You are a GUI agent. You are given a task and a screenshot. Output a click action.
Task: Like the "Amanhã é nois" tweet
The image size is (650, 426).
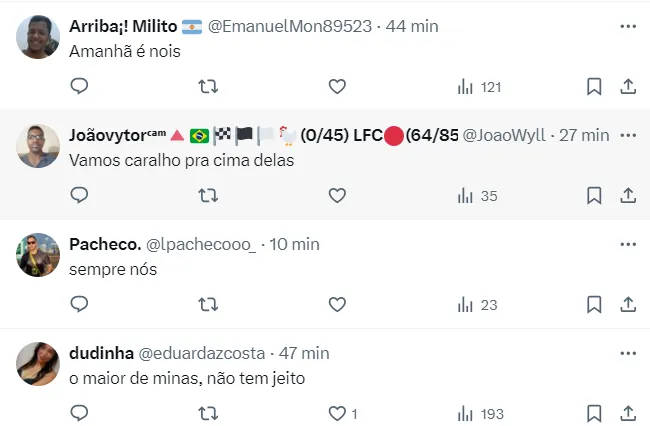click(x=337, y=87)
